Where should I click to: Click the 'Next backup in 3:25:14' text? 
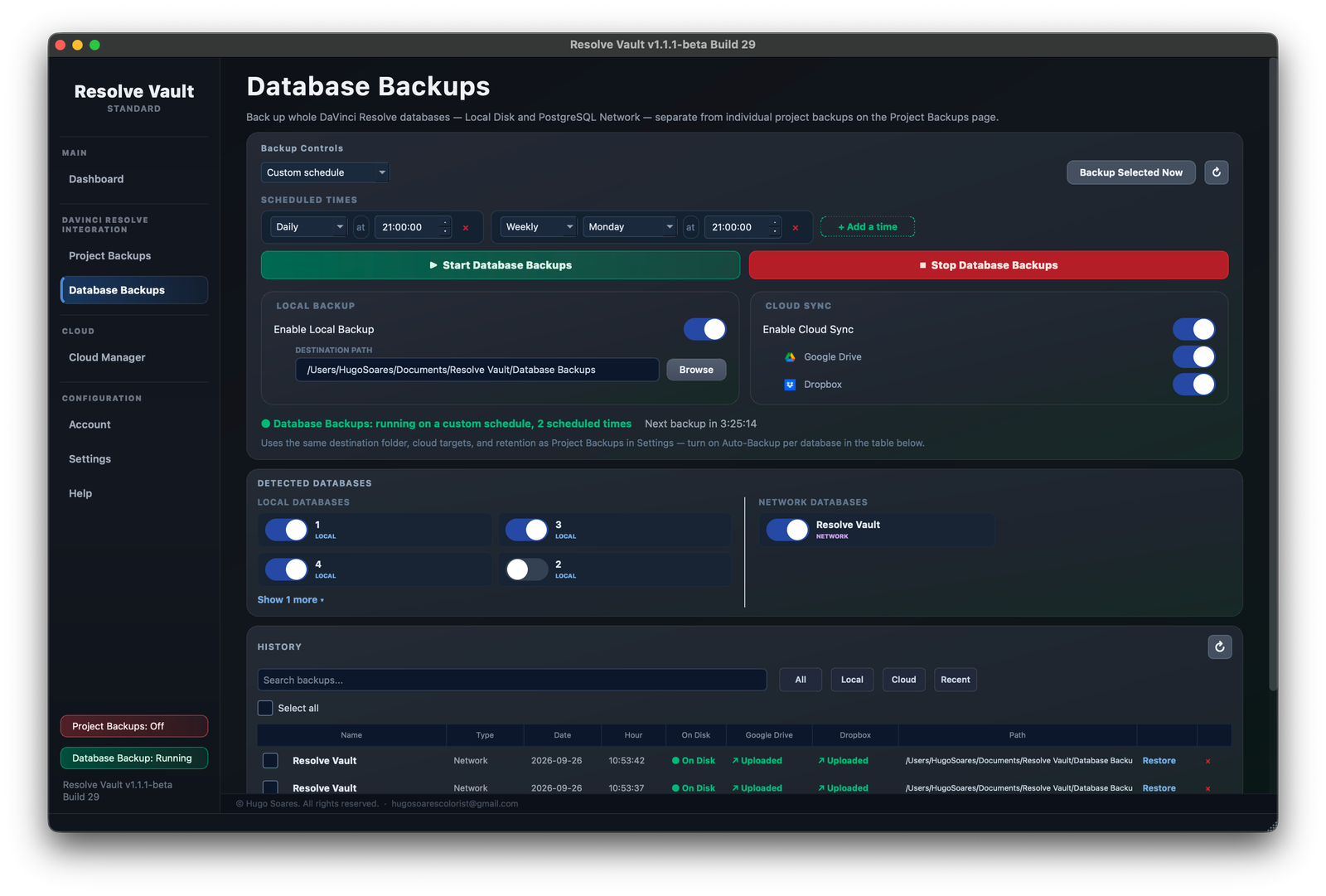click(700, 424)
